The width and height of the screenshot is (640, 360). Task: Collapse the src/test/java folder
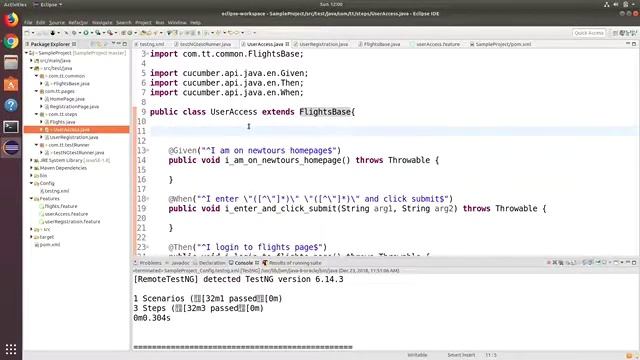(31, 68)
